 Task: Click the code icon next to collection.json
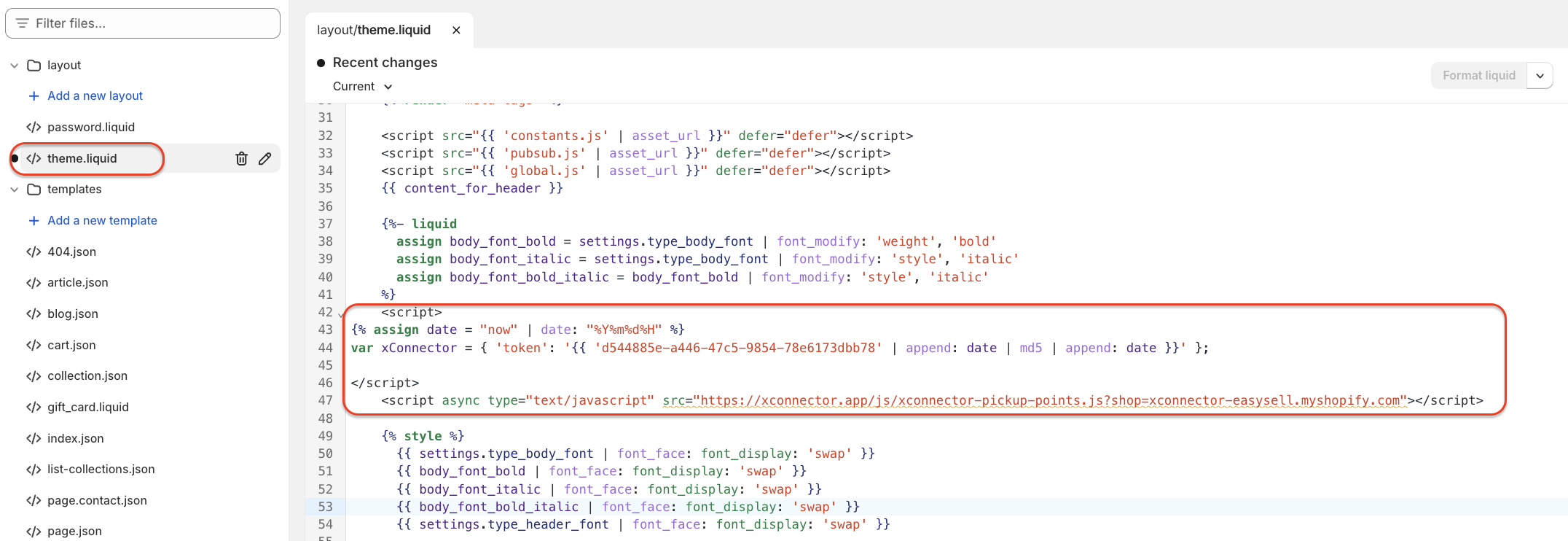pyautogui.click(x=34, y=375)
